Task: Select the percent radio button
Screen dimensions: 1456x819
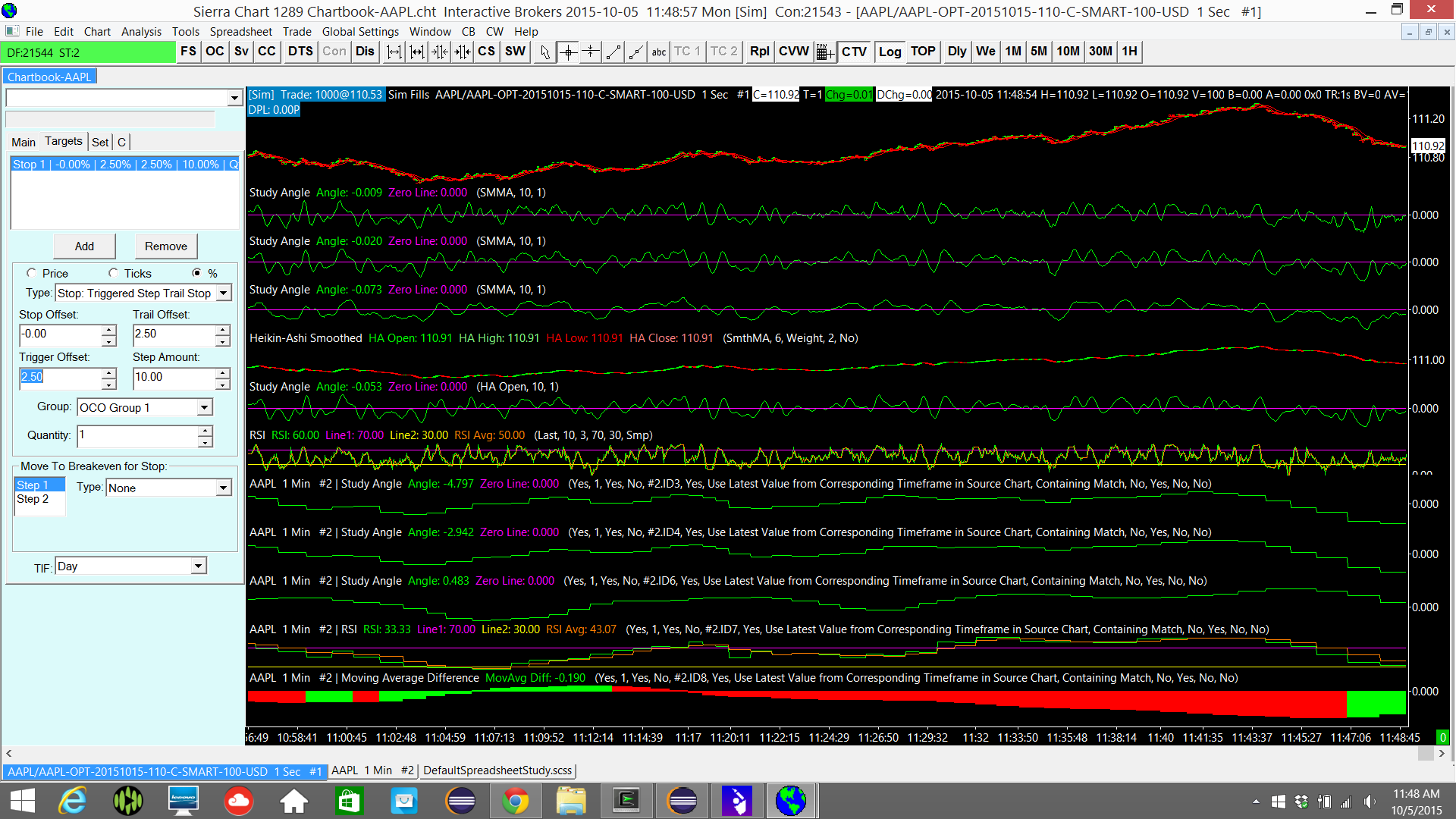Action: 197,273
